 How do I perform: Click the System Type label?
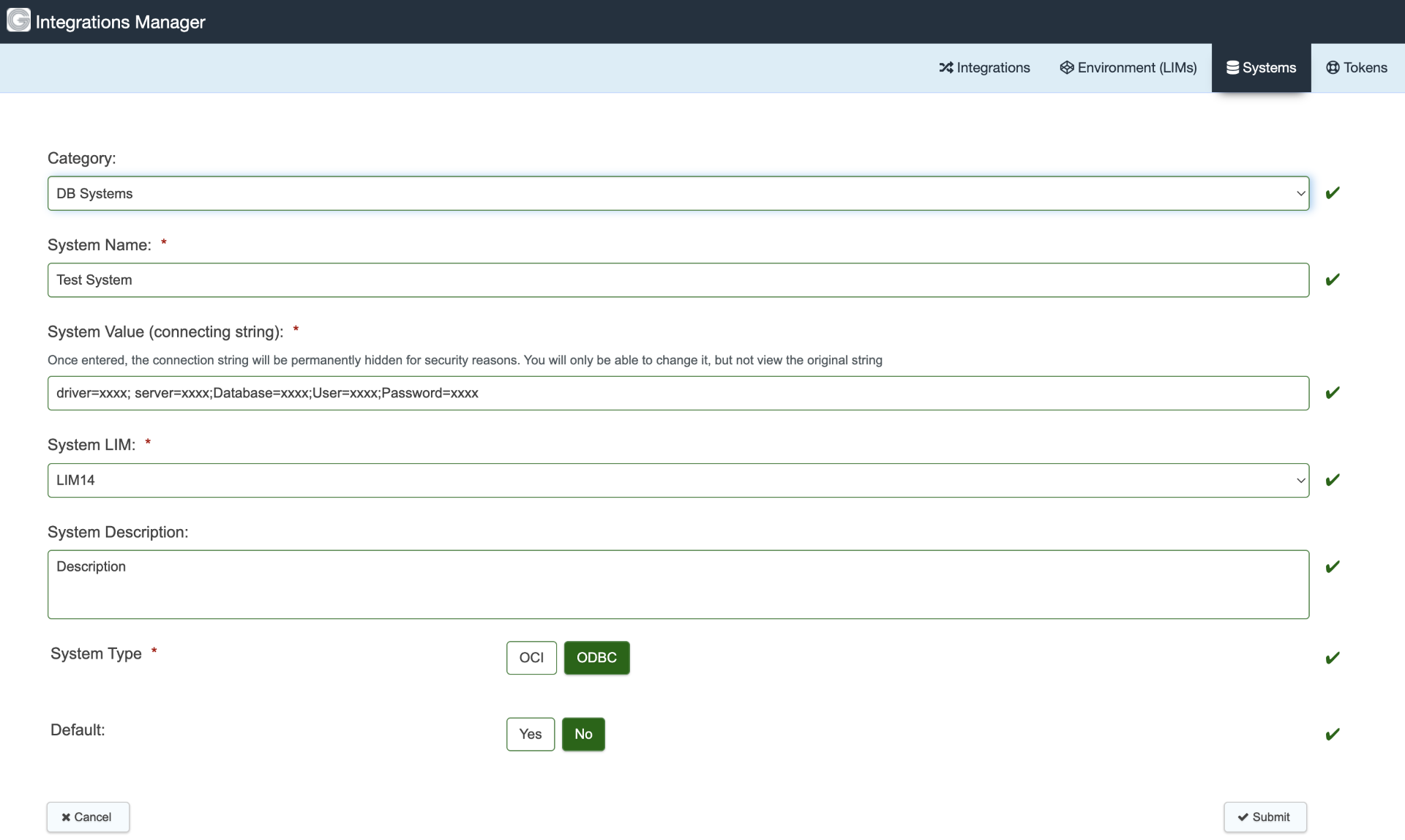[x=96, y=654]
